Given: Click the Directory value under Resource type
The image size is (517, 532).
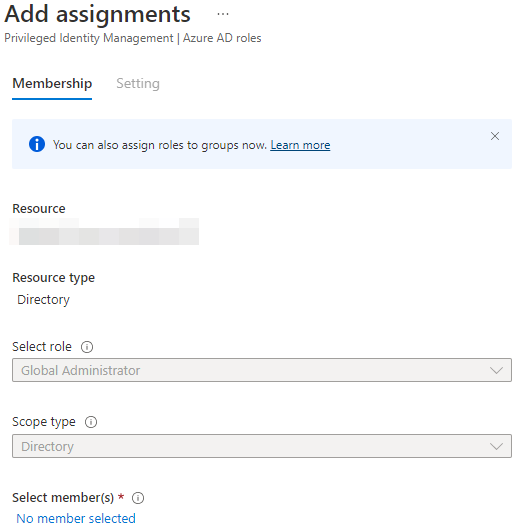Looking at the screenshot, I should pyautogui.click(x=43, y=300).
